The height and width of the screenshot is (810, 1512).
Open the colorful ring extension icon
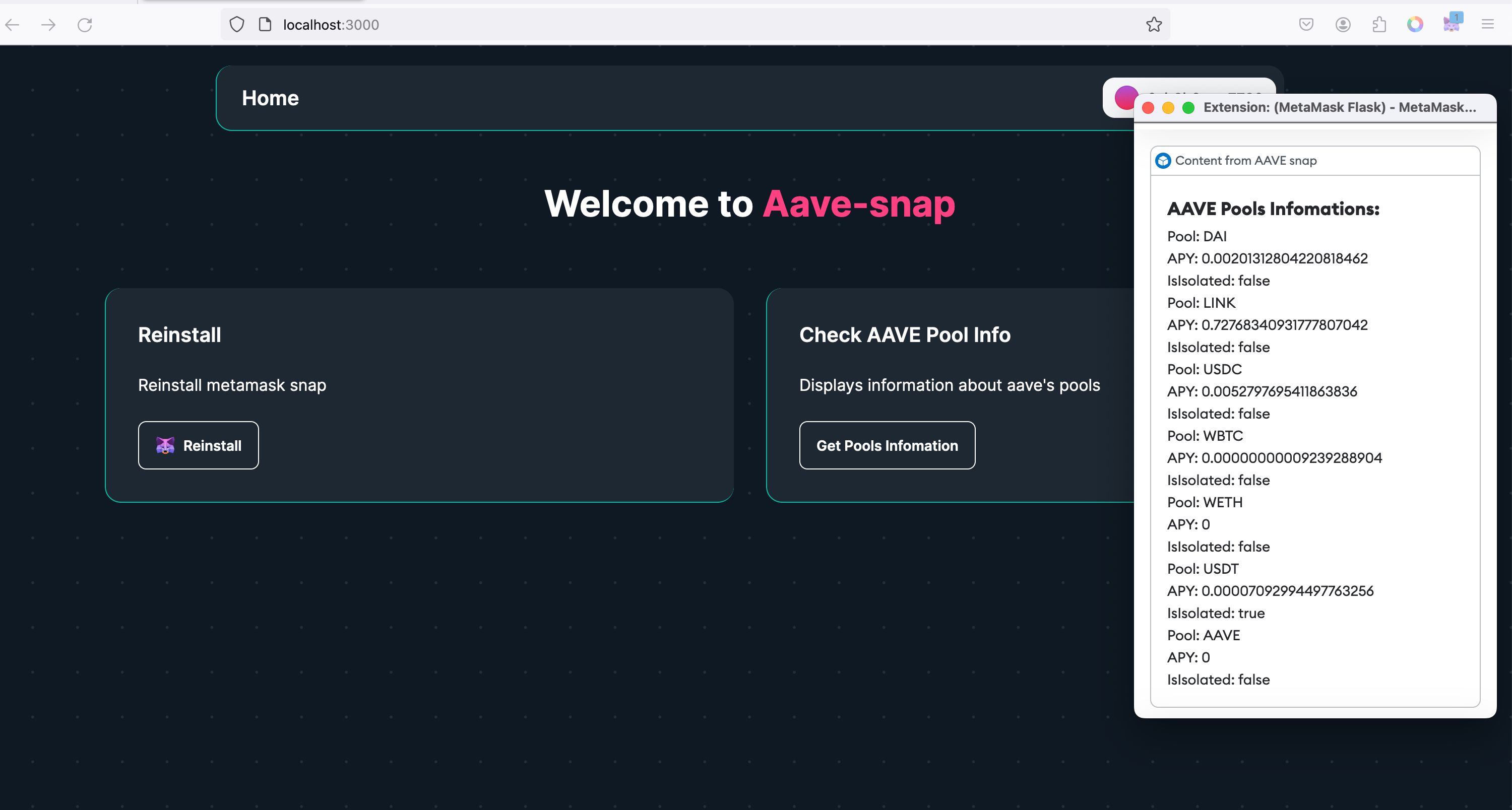coord(1415,25)
